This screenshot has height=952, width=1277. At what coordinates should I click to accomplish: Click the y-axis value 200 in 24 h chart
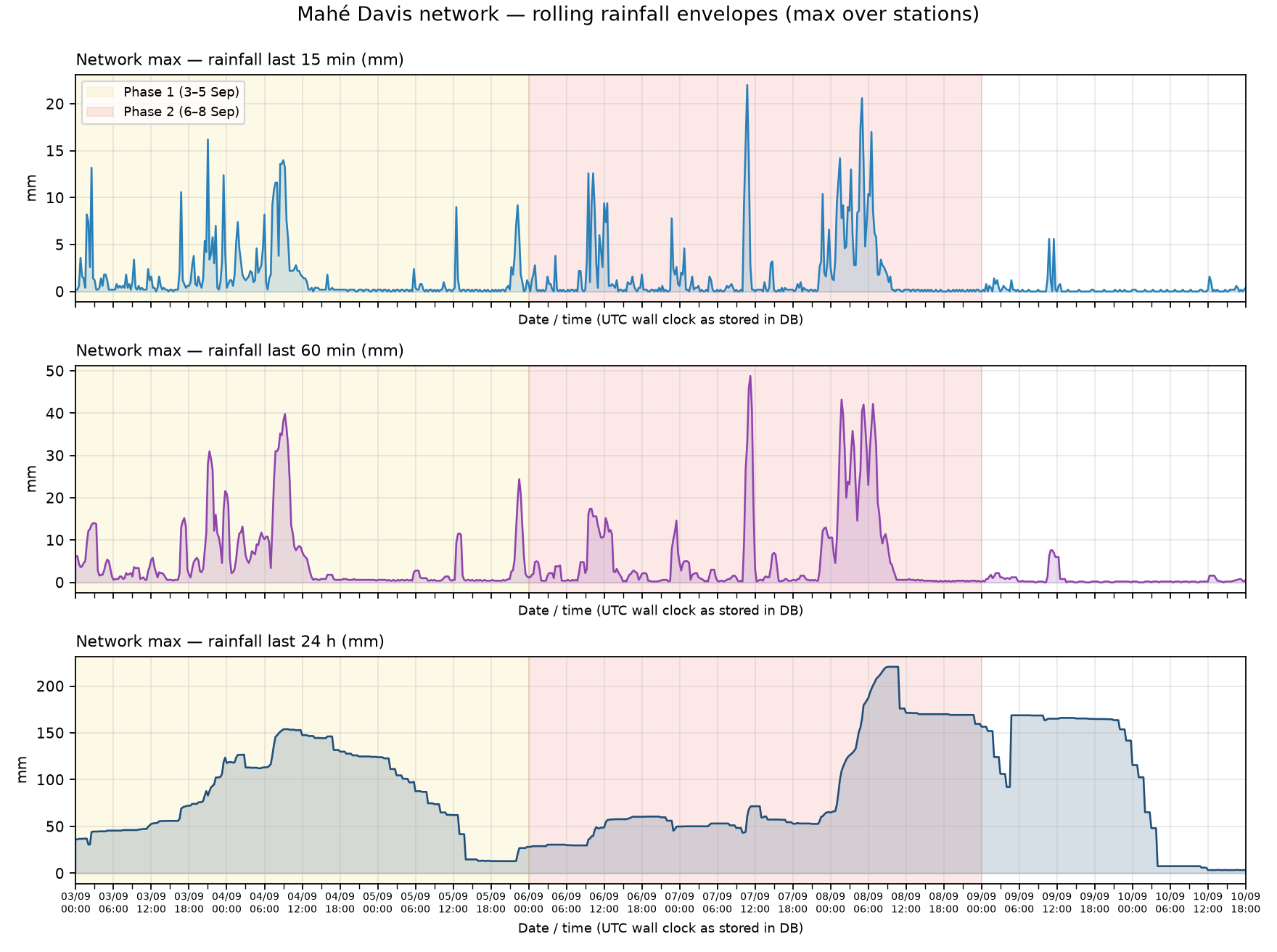(51, 686)
